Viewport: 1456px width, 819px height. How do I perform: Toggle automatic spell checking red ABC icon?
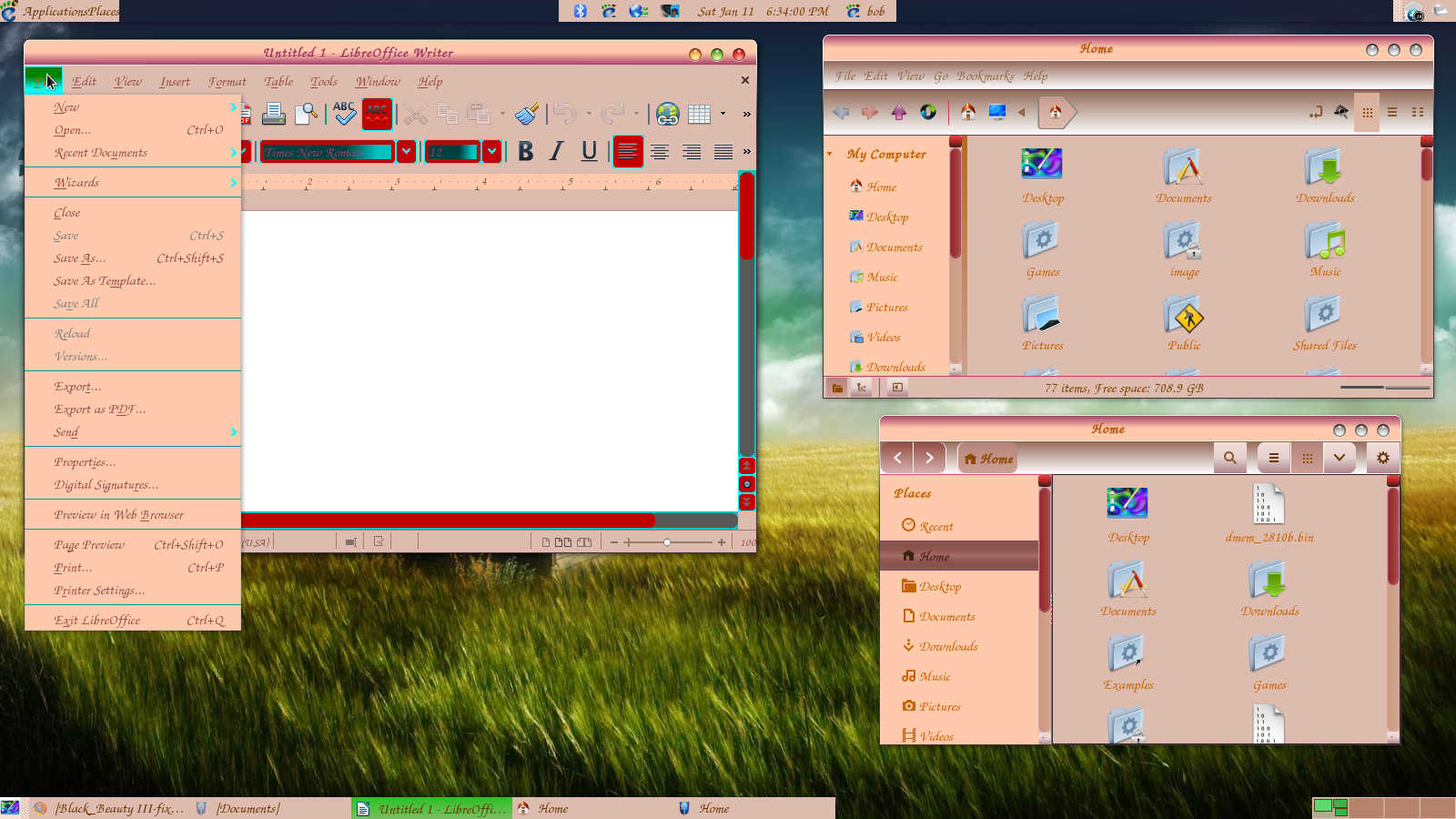coord(377,114)
